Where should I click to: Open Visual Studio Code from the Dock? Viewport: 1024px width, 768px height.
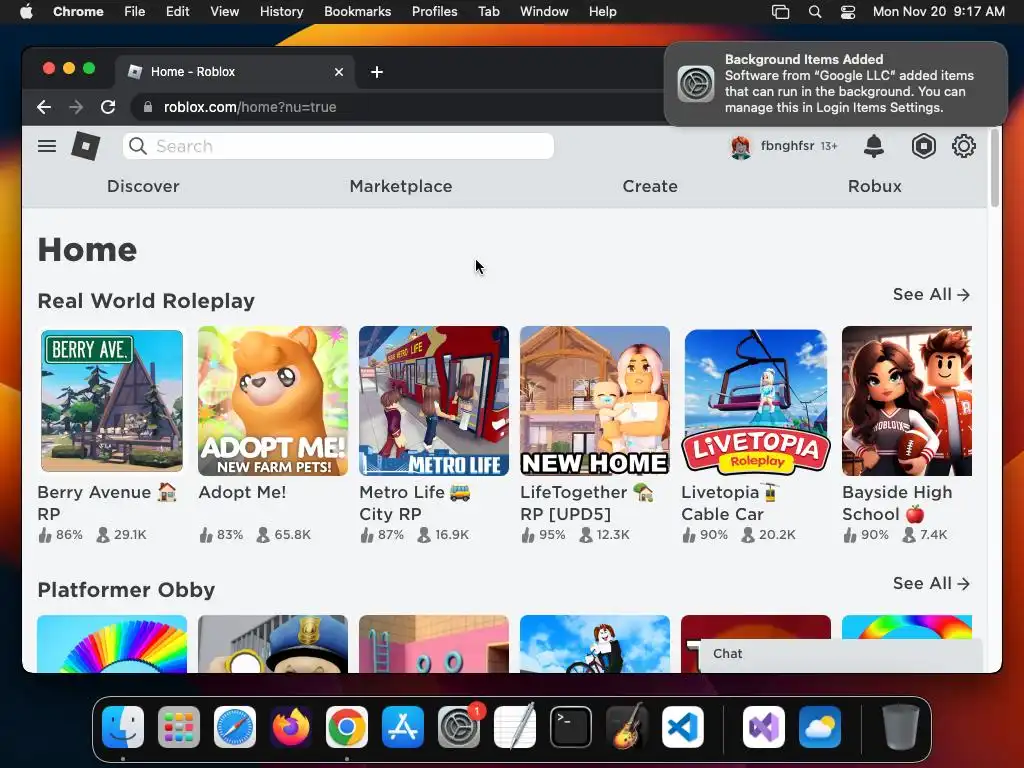tap(683, 727)
